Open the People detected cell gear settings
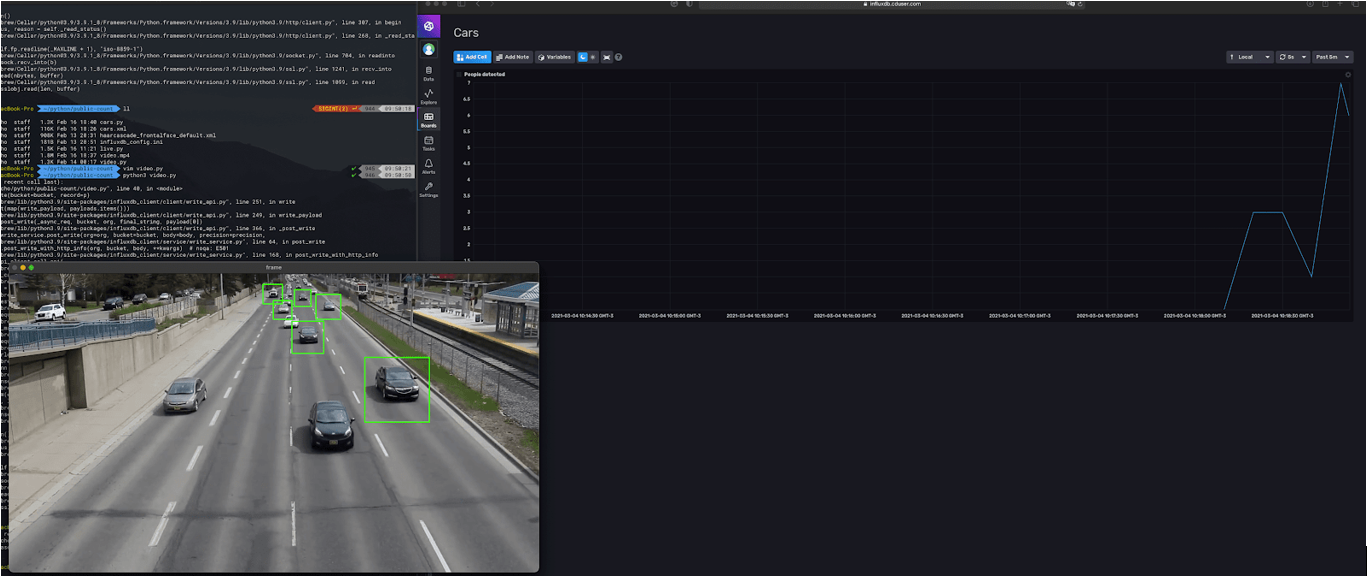This screenshot has width=1367, height=578. (1348, 74)
